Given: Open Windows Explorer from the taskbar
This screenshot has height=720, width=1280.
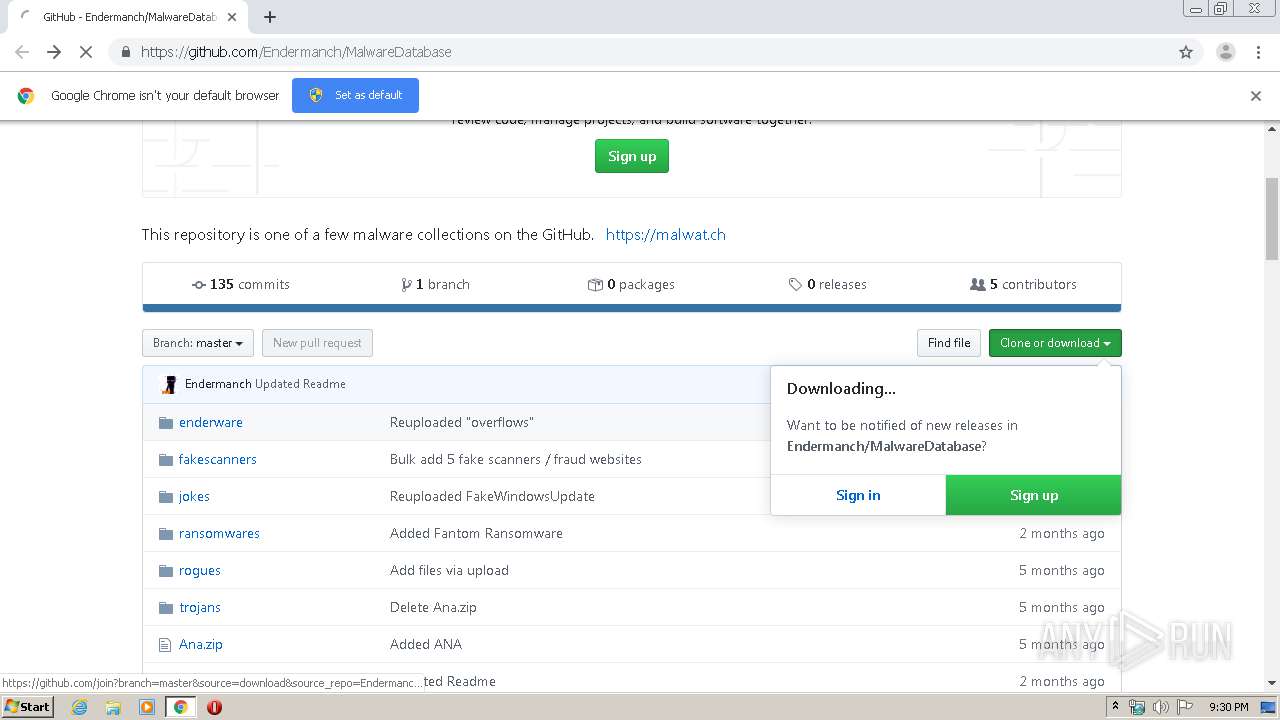Looking at the screenshot, I should [113, 707].
